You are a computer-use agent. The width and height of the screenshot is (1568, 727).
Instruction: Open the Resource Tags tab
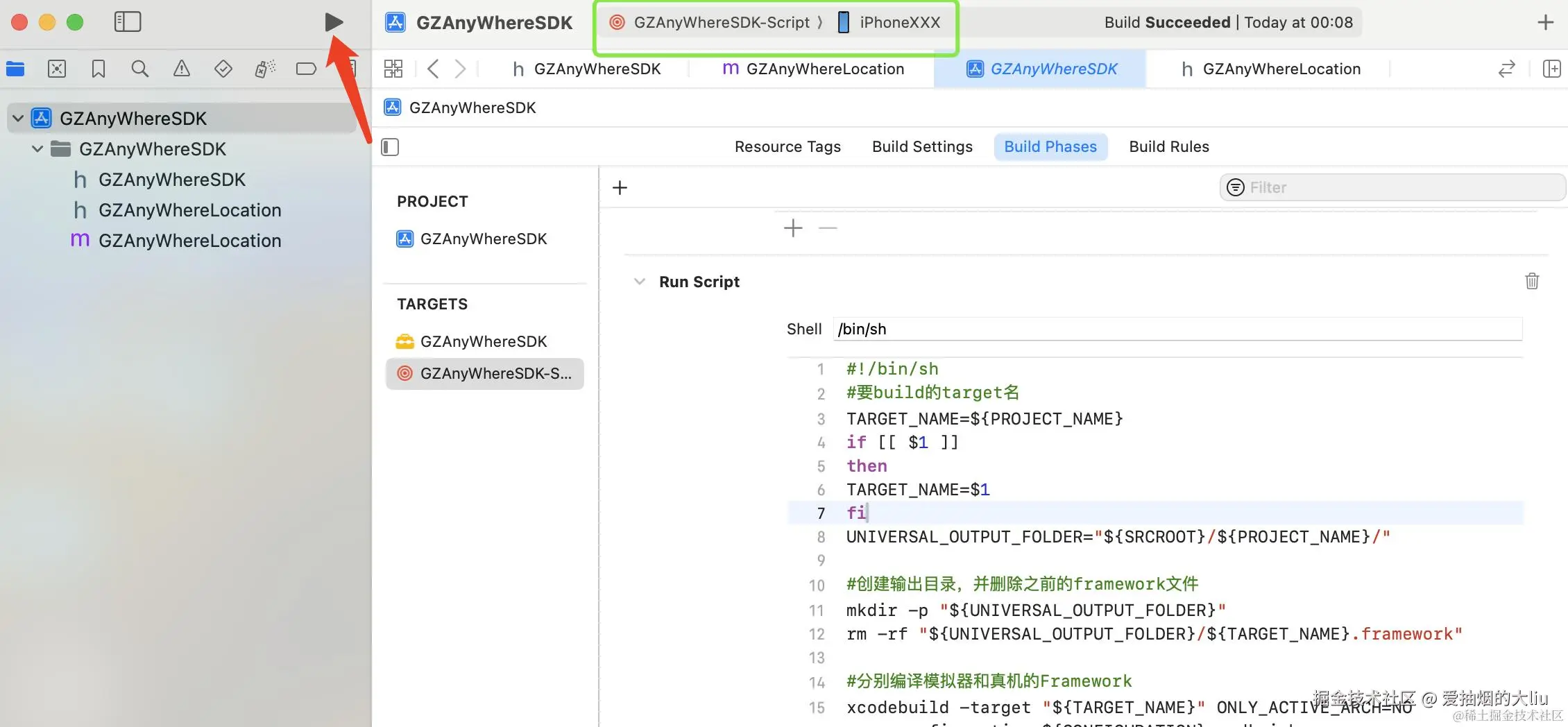click(787, 147)
